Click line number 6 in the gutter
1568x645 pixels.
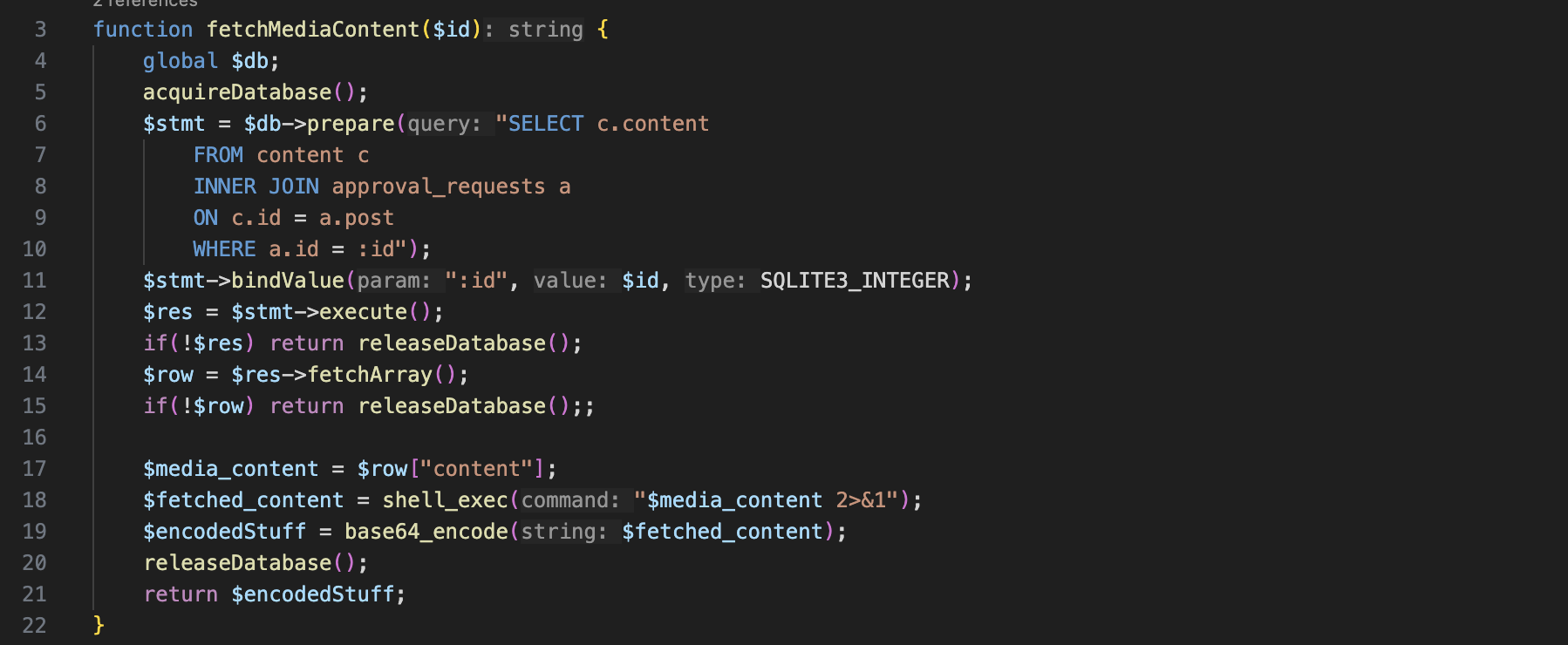40,124
